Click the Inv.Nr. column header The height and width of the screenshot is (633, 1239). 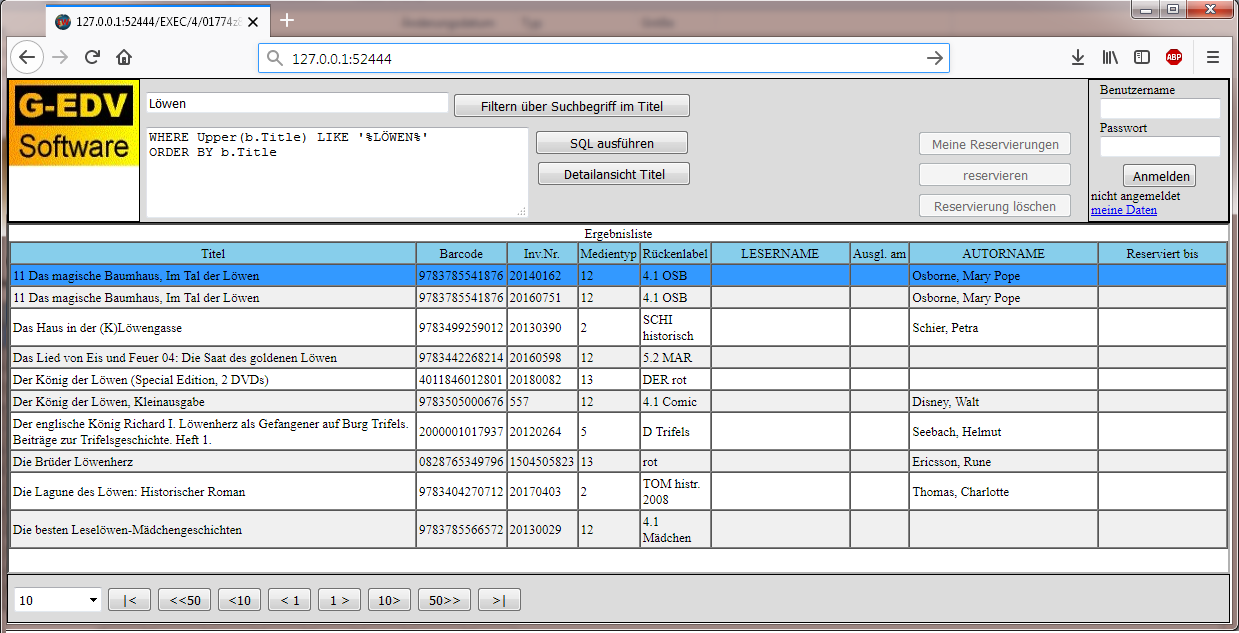coord(542,254)
